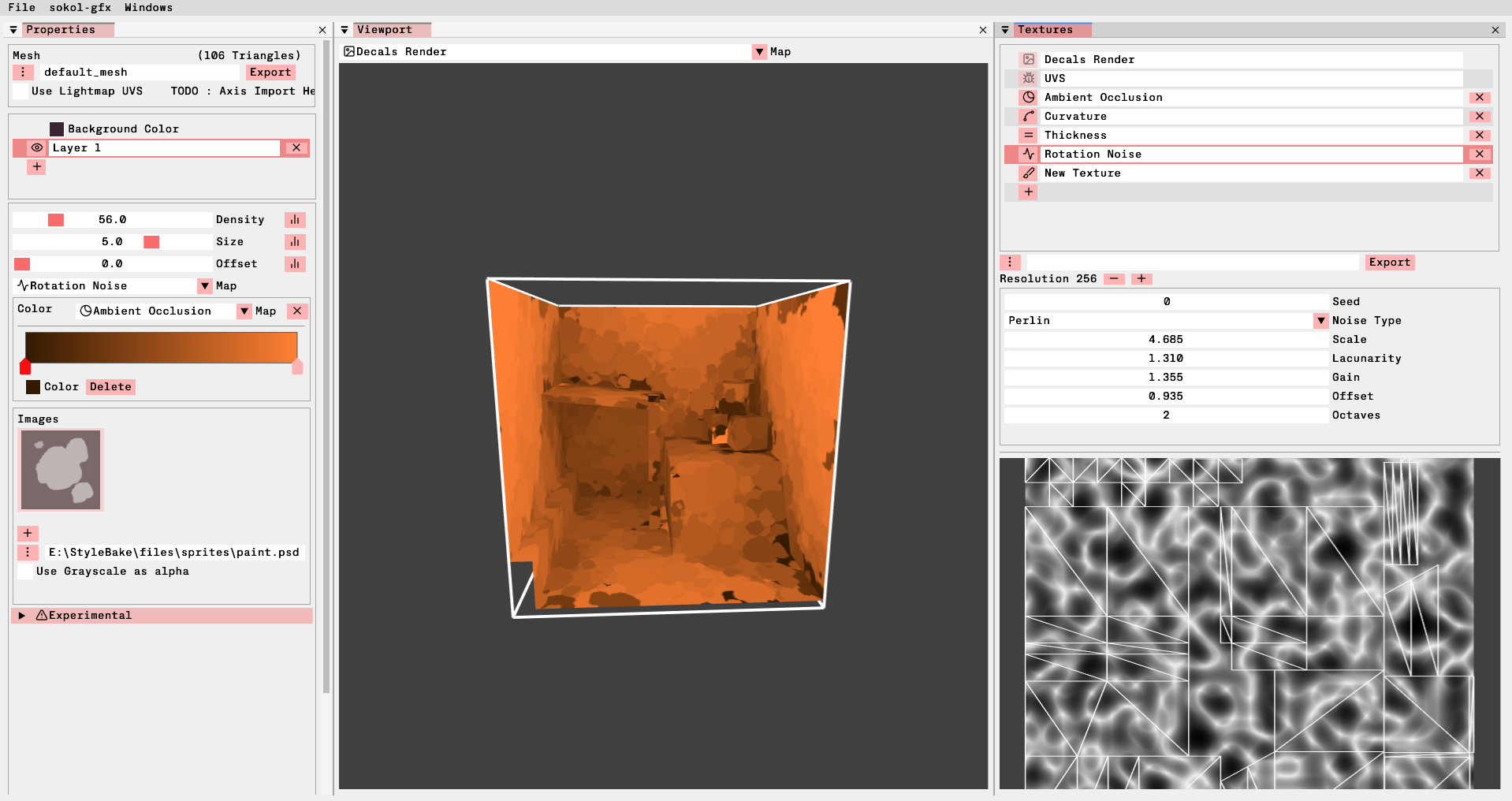Image resolution: width=1512 pixels, height=801 pixels.
Task: Open Rotation Noise map dropdown in Properties
Action: tap(205, 285)
